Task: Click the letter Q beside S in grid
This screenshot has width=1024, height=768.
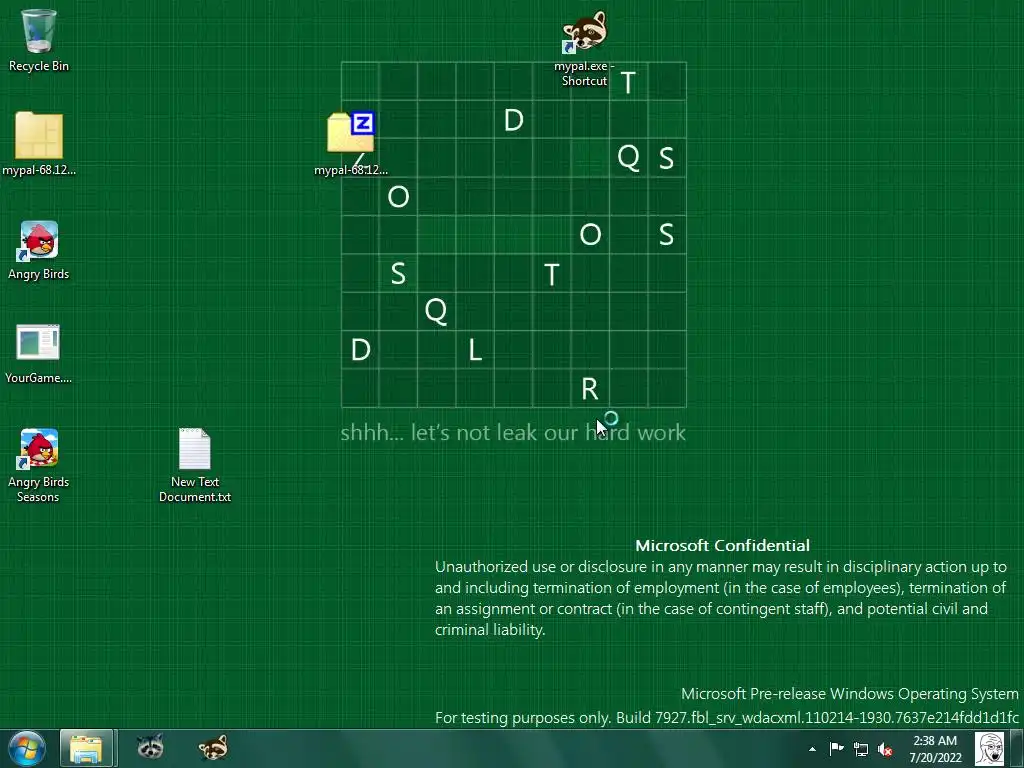Action: 628,157
